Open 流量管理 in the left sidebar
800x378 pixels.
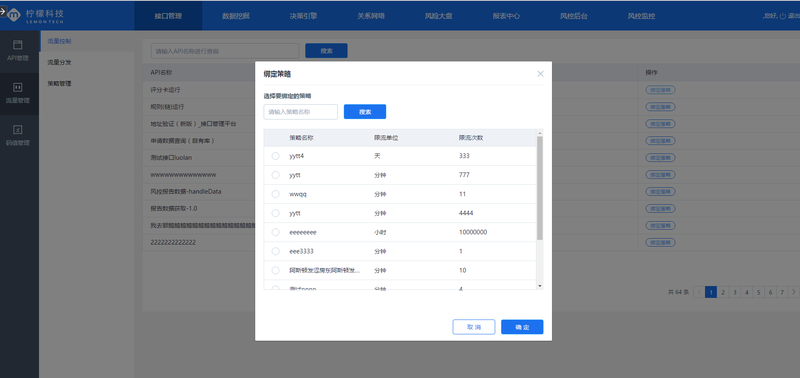point(18,93)
